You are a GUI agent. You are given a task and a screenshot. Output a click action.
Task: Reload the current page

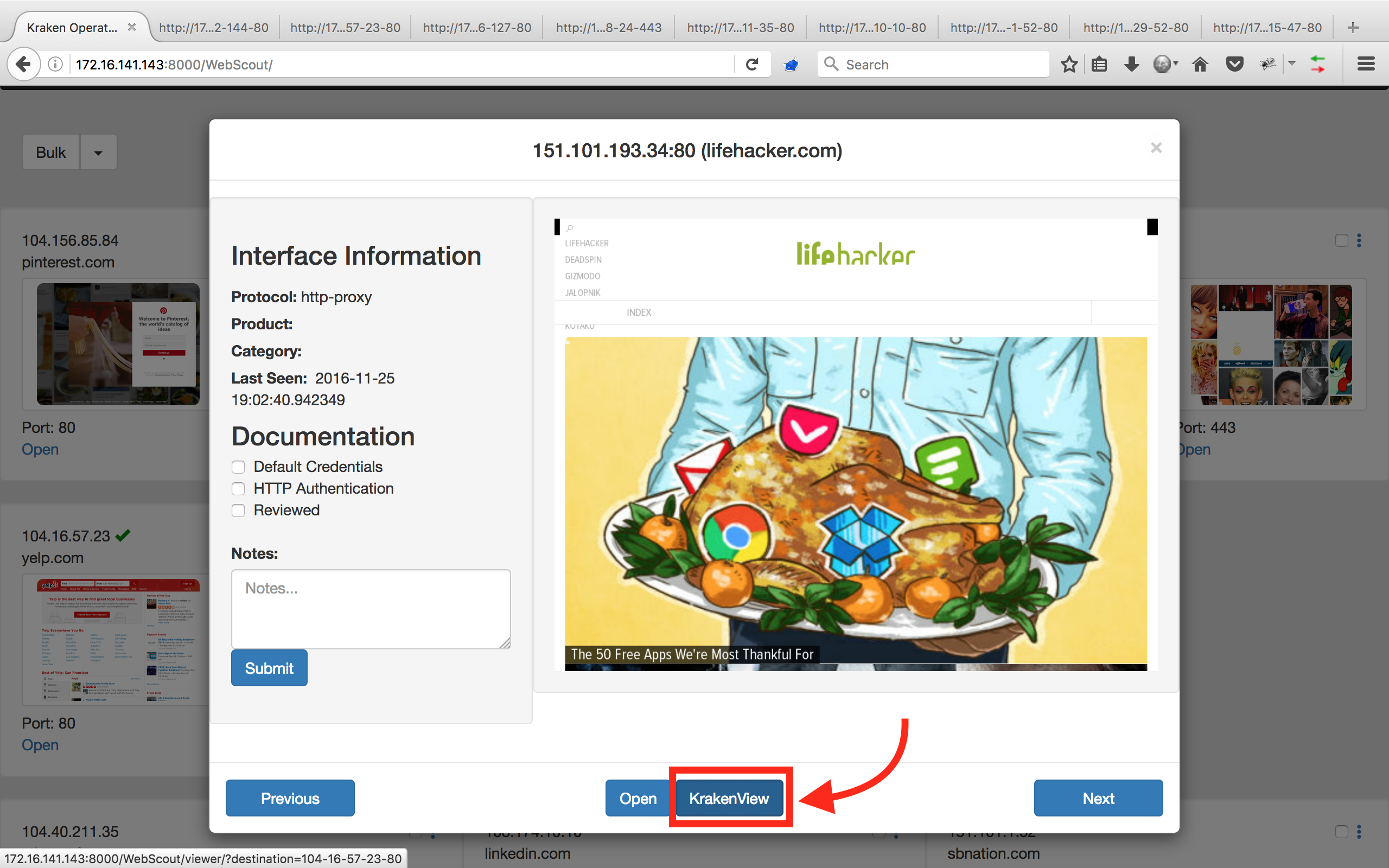coord(752,65)
